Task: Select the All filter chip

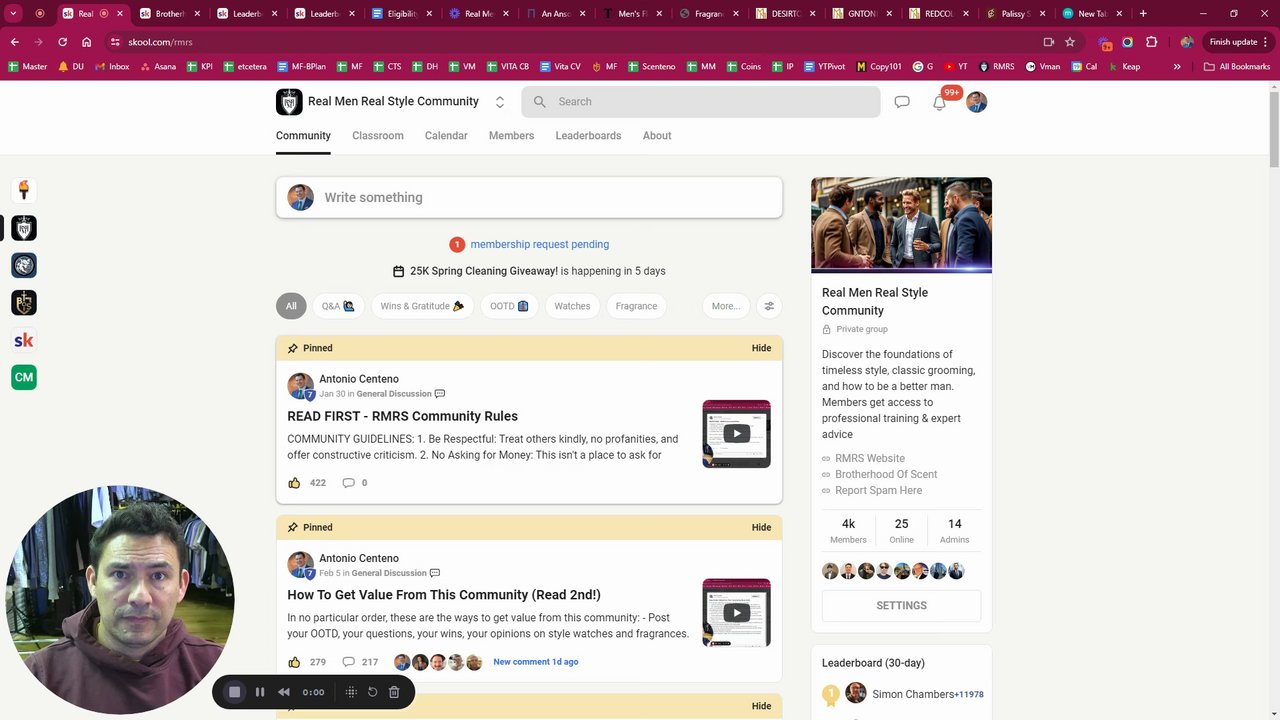Action: point(291,306)
